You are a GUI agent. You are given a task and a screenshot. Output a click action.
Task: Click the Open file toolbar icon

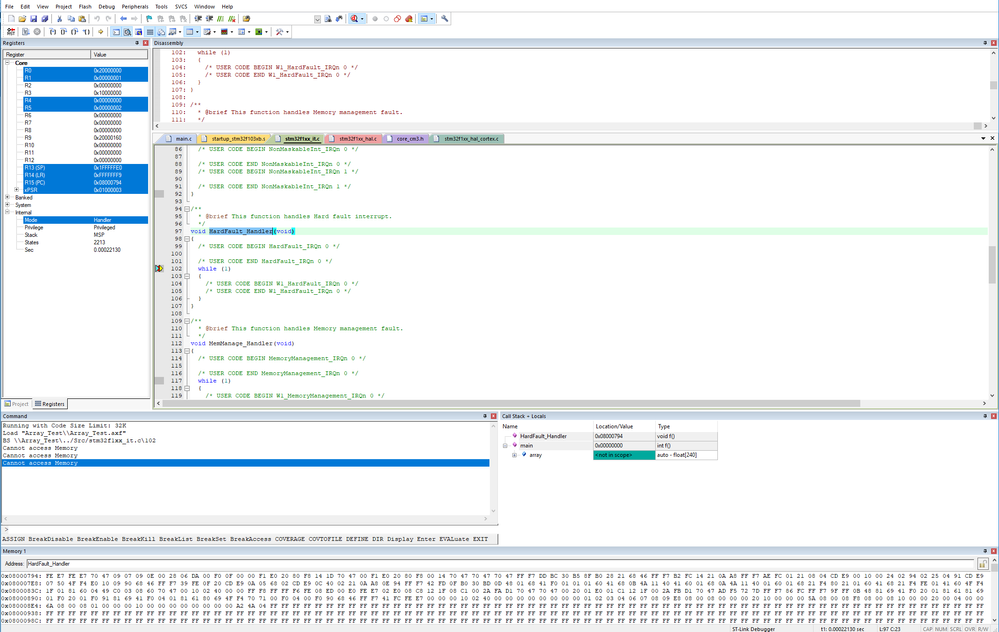[22, 18]
